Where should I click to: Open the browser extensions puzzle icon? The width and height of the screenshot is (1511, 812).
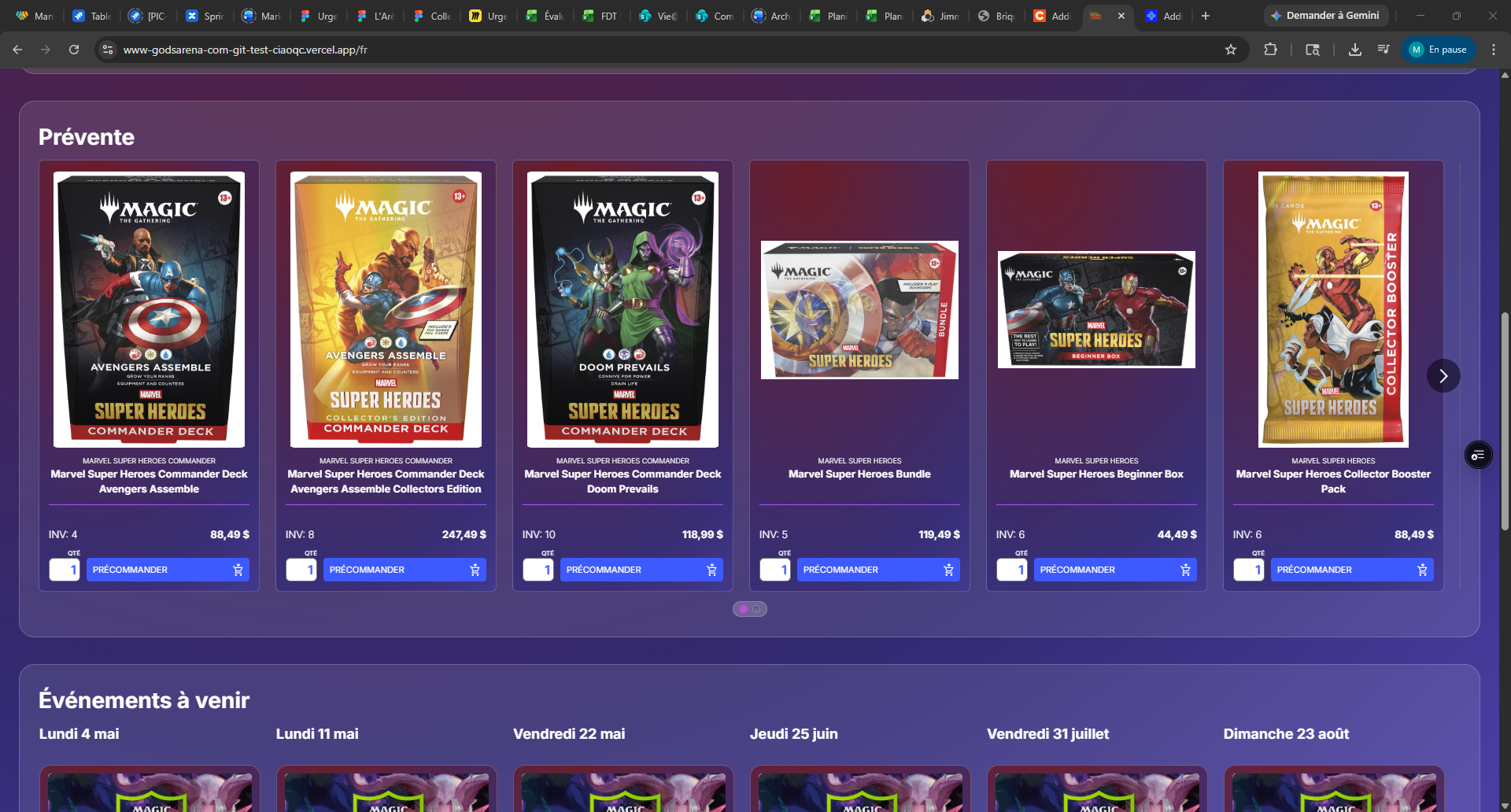1270,50
